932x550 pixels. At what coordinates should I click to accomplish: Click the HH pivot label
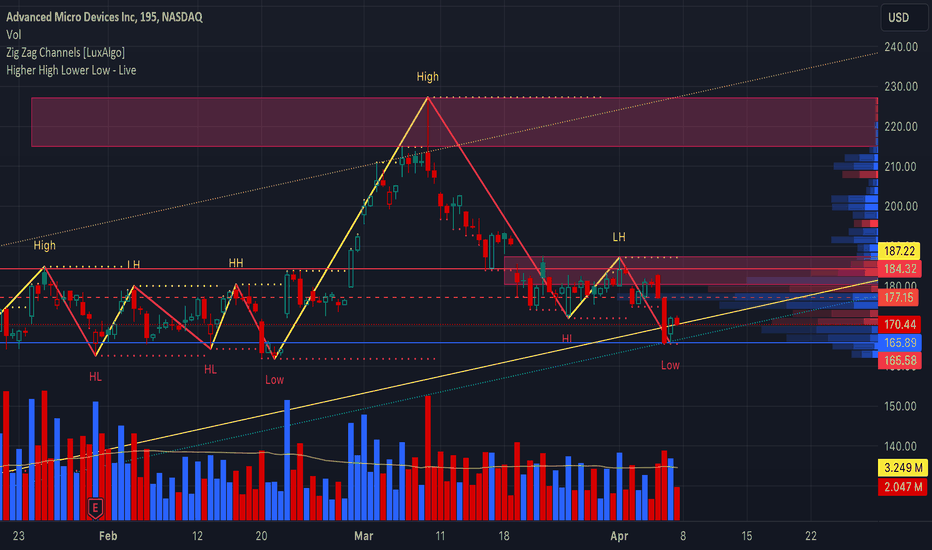pos(236,263)
